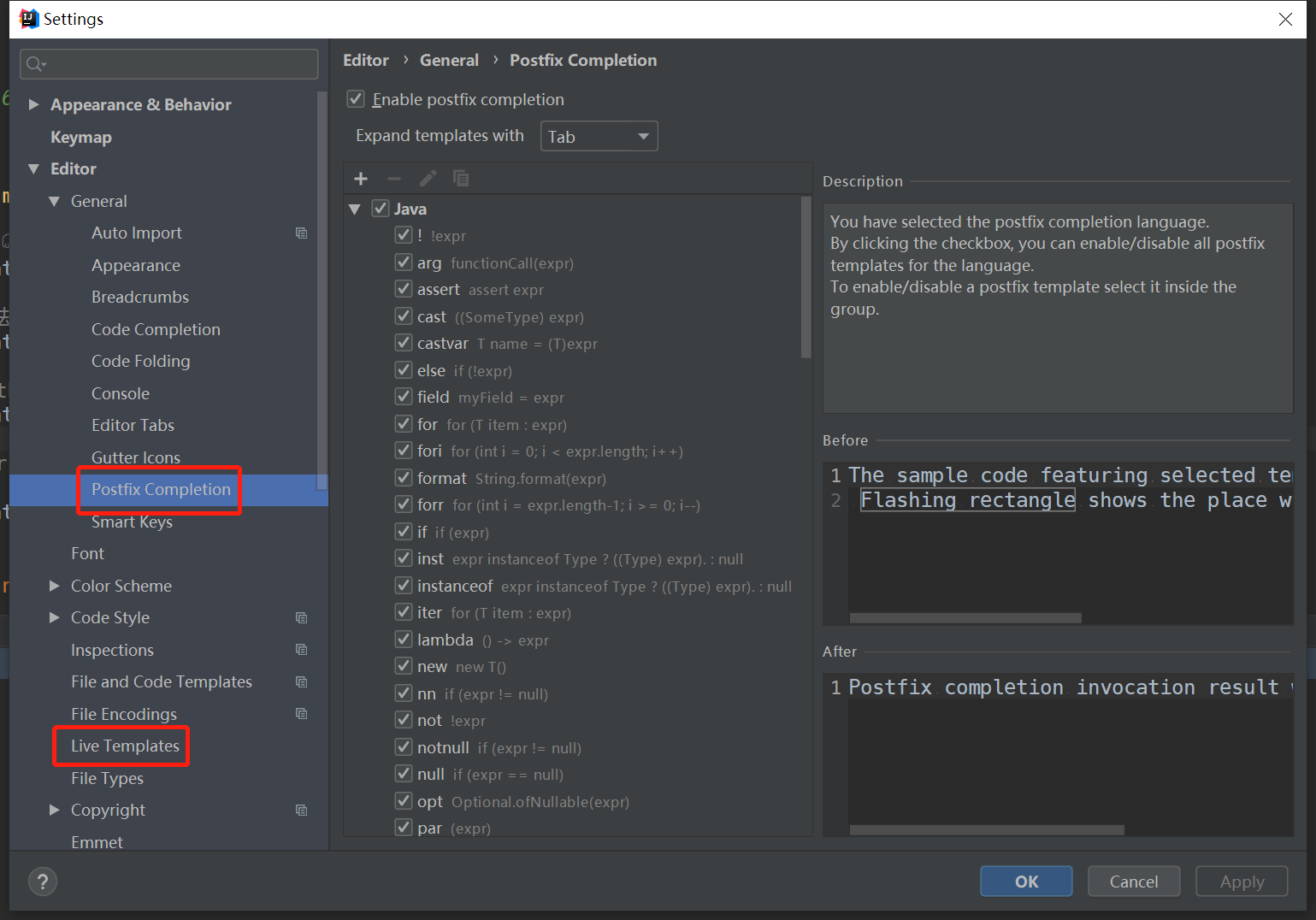Toggle the 'opt' postfix template checkbox
This screenshot has height=920, width=1316.
tap(404, 801)
